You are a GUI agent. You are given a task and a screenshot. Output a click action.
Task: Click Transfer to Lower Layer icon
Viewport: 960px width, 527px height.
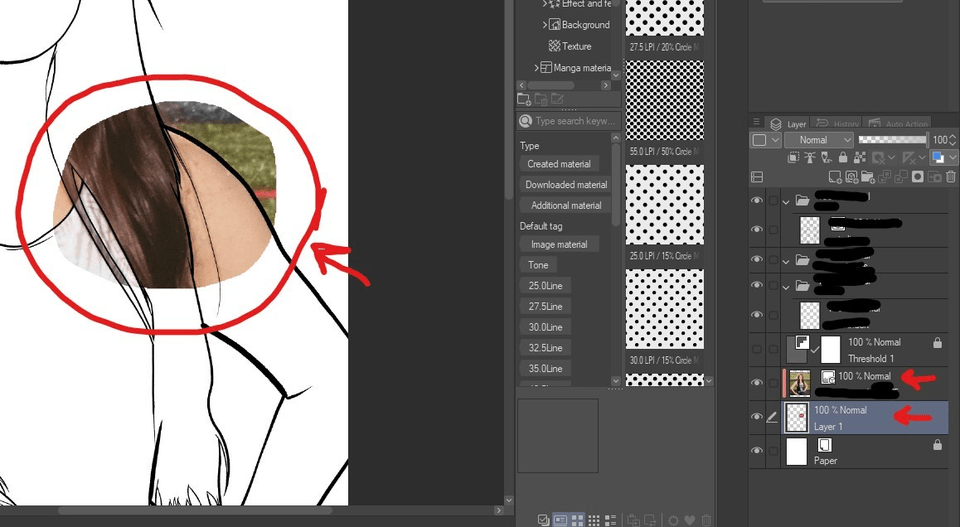[x=884, y=177]
